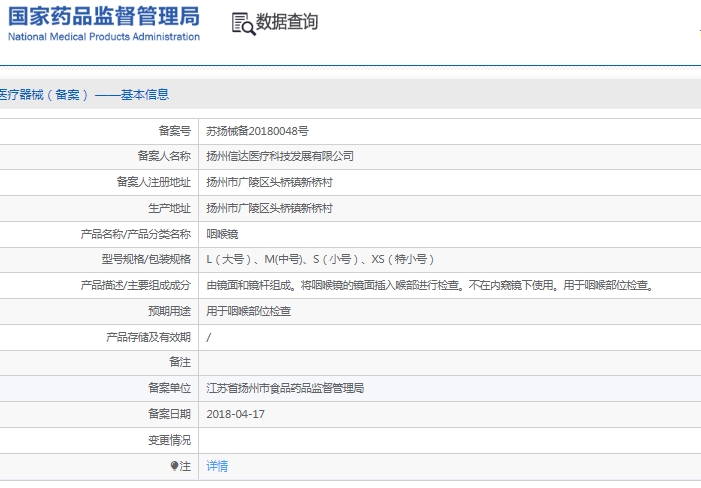This screenshot has height=488, width=701.
Task: Select the 产品名称/产品分类名称 label
Action: click(135, 234)
